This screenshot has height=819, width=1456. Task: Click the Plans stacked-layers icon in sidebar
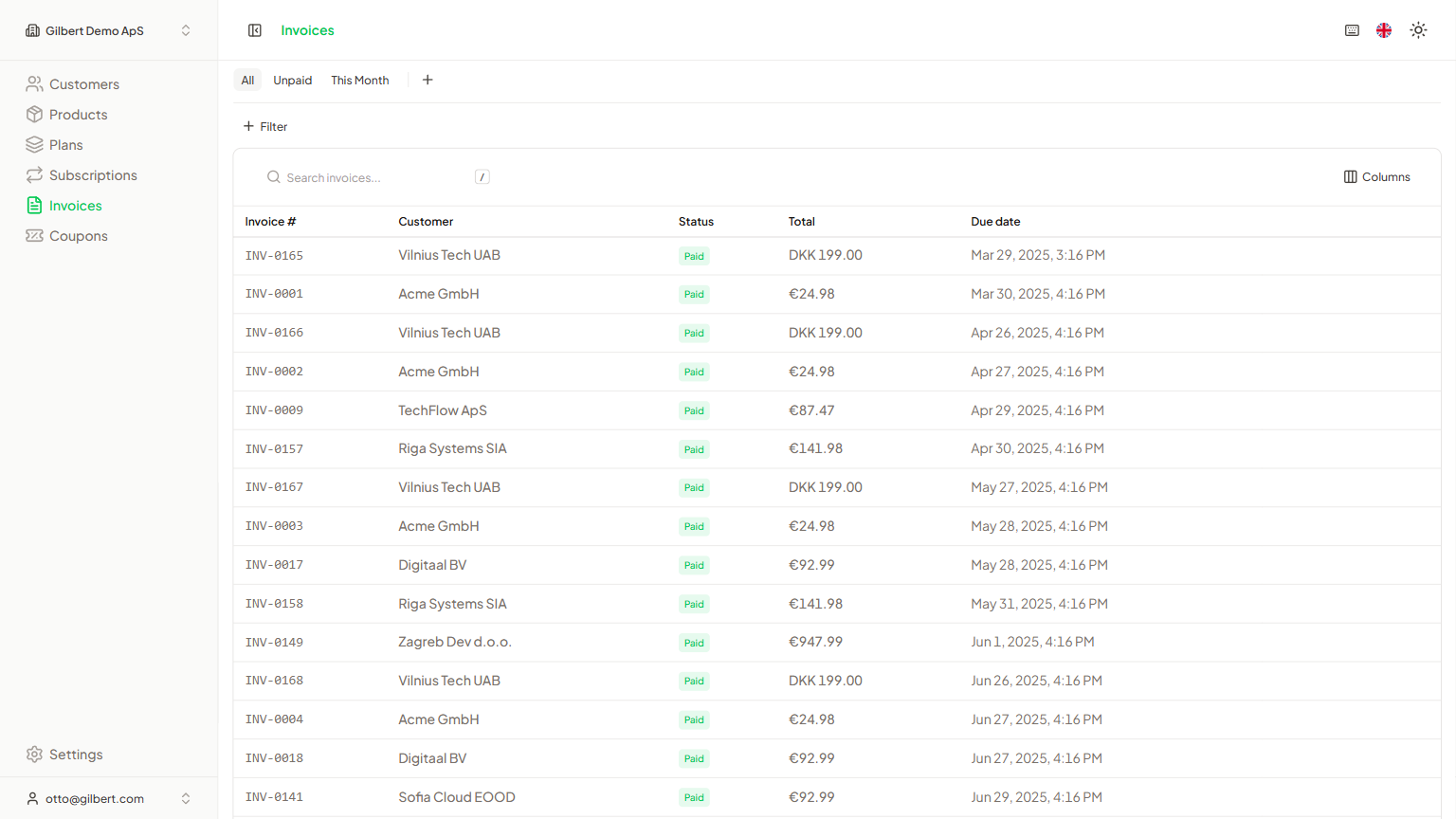[x=34, y=144]
